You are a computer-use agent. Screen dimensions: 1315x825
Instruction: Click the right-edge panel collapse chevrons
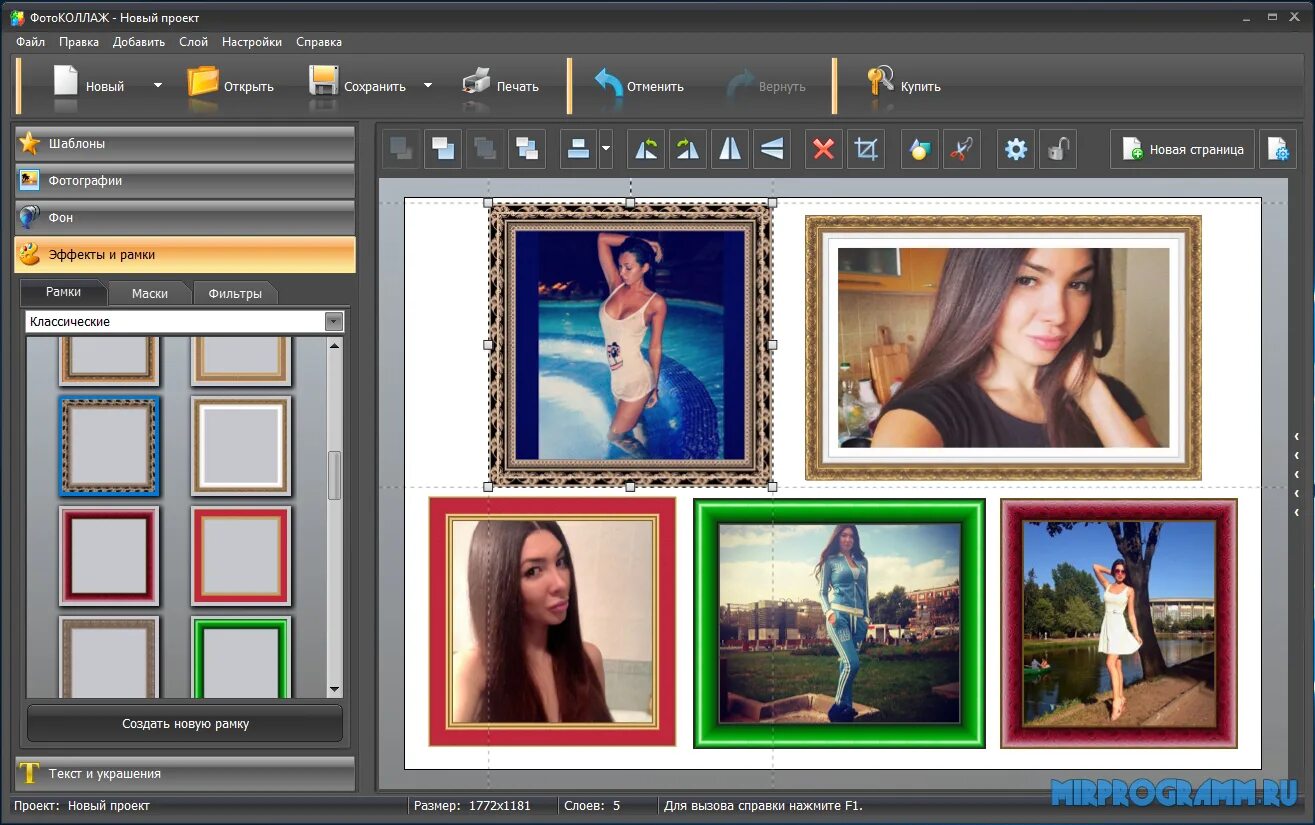[1296, 474]
